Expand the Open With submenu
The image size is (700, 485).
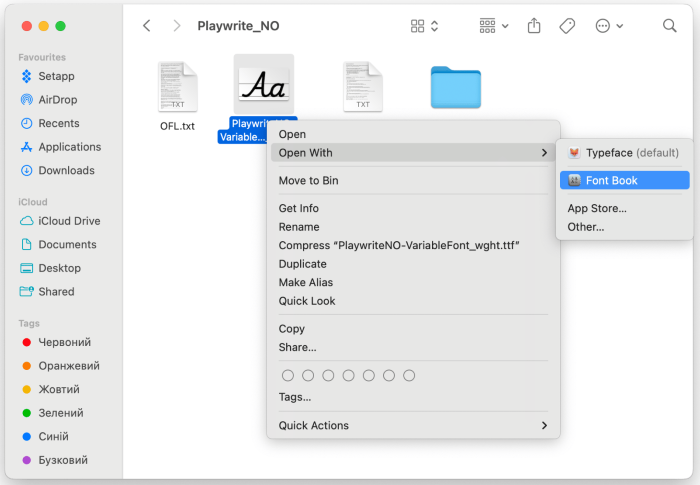click(413, 153)
